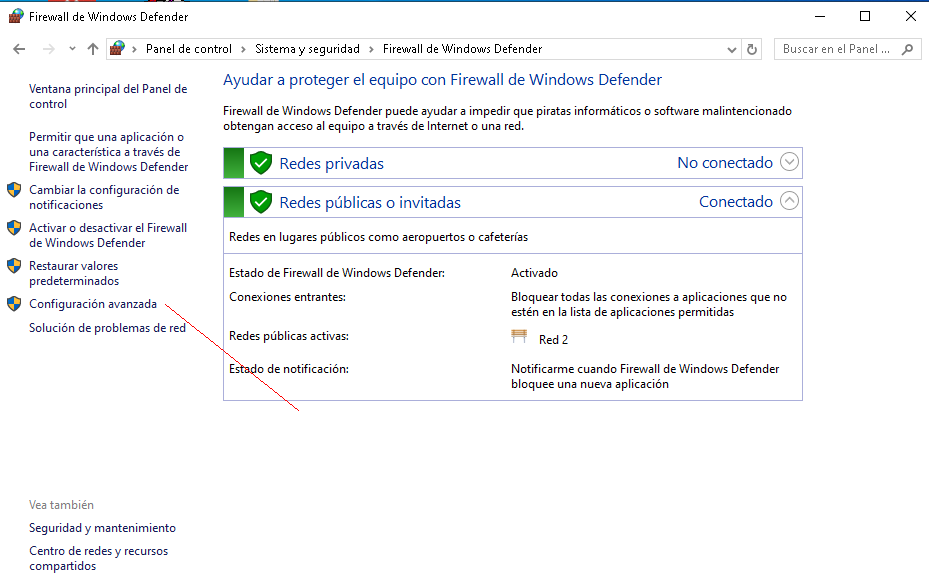
Task: Expand arrow after Panel de control breadcrumb
Action: [x=244, y=50]
